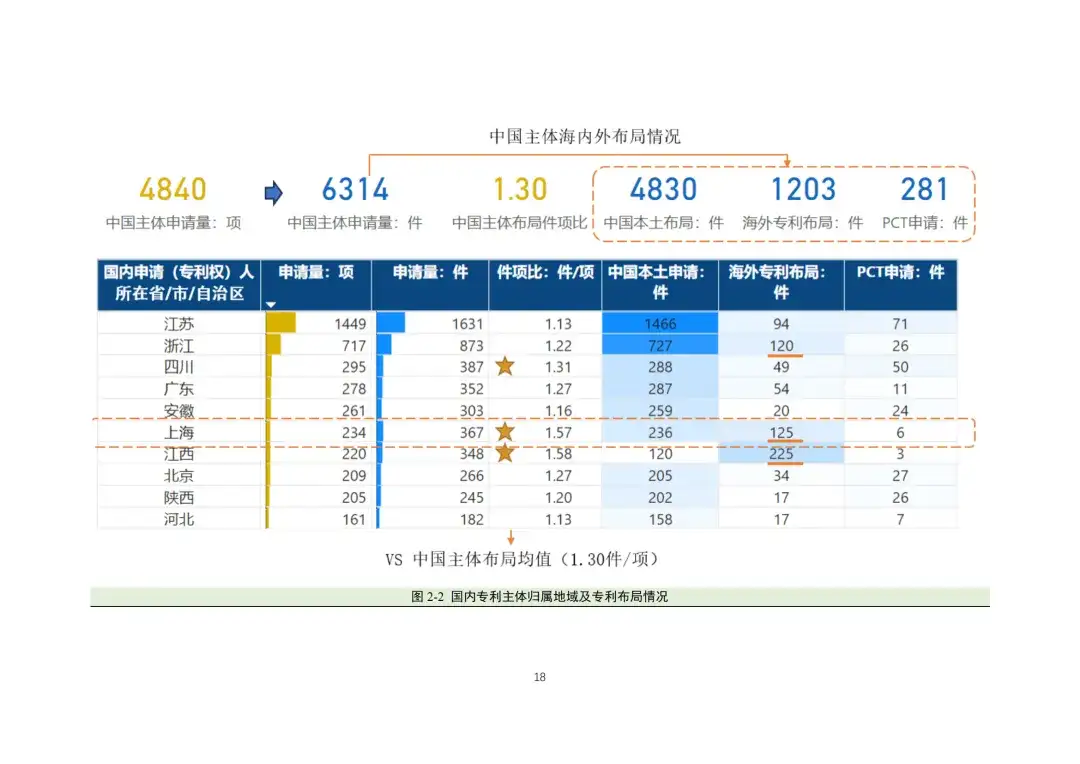Select the 浙江 row label

click(179, 345)
